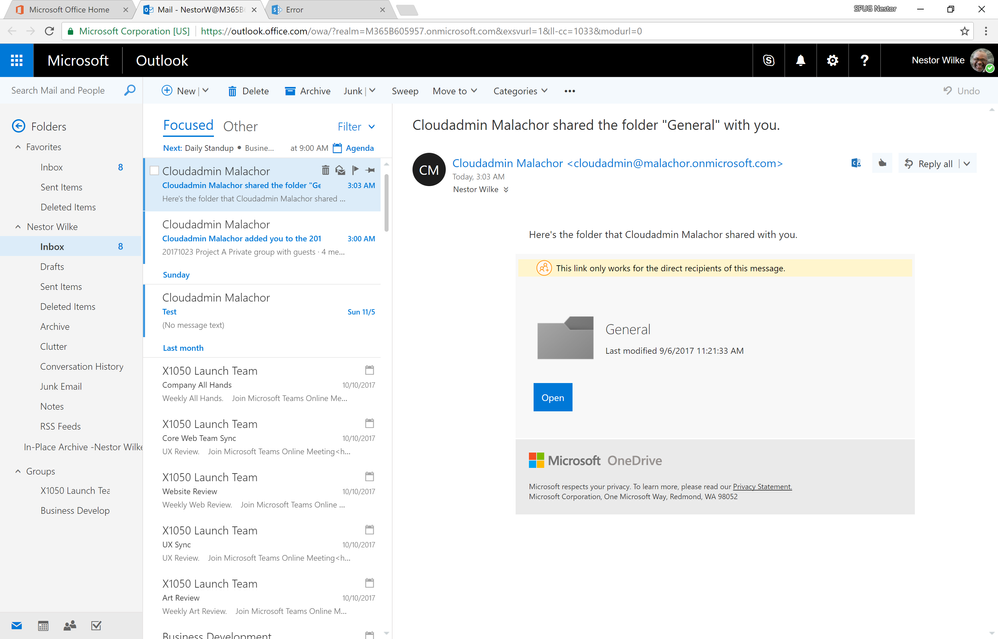The image size is (998, 639).
Task: Expand recipient details next to Nestor Wilke
Action: tap(506, 190)
